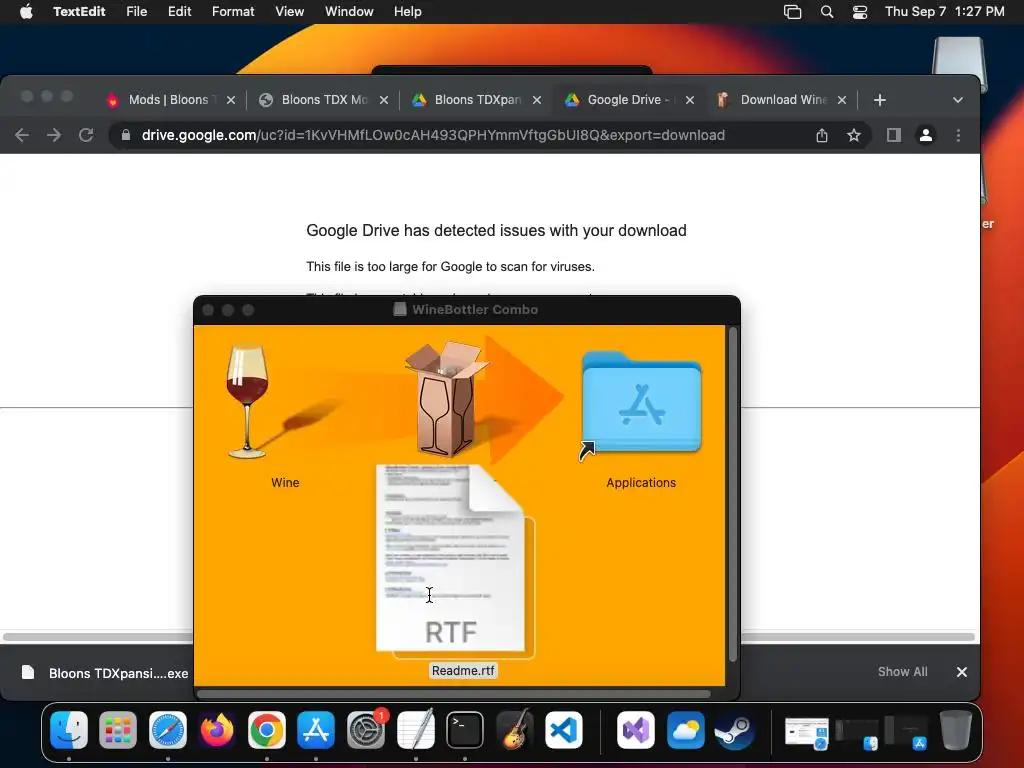The height and width of the screenshot is (768, 1024).
Task: Open App Store from the Dock
Action: click(x=316, y=730)
